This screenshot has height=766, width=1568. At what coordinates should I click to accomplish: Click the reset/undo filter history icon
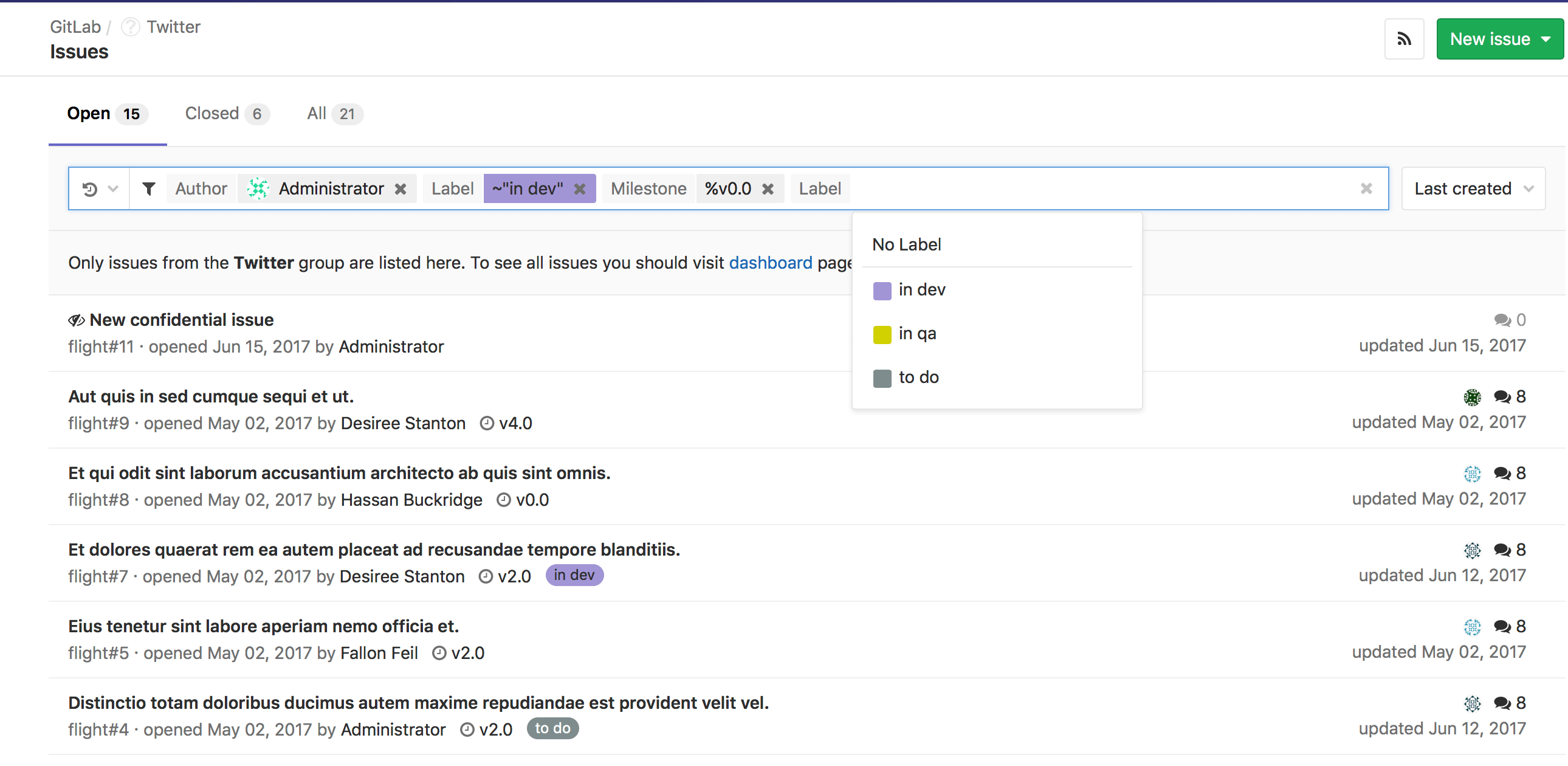tap(90, 189)
